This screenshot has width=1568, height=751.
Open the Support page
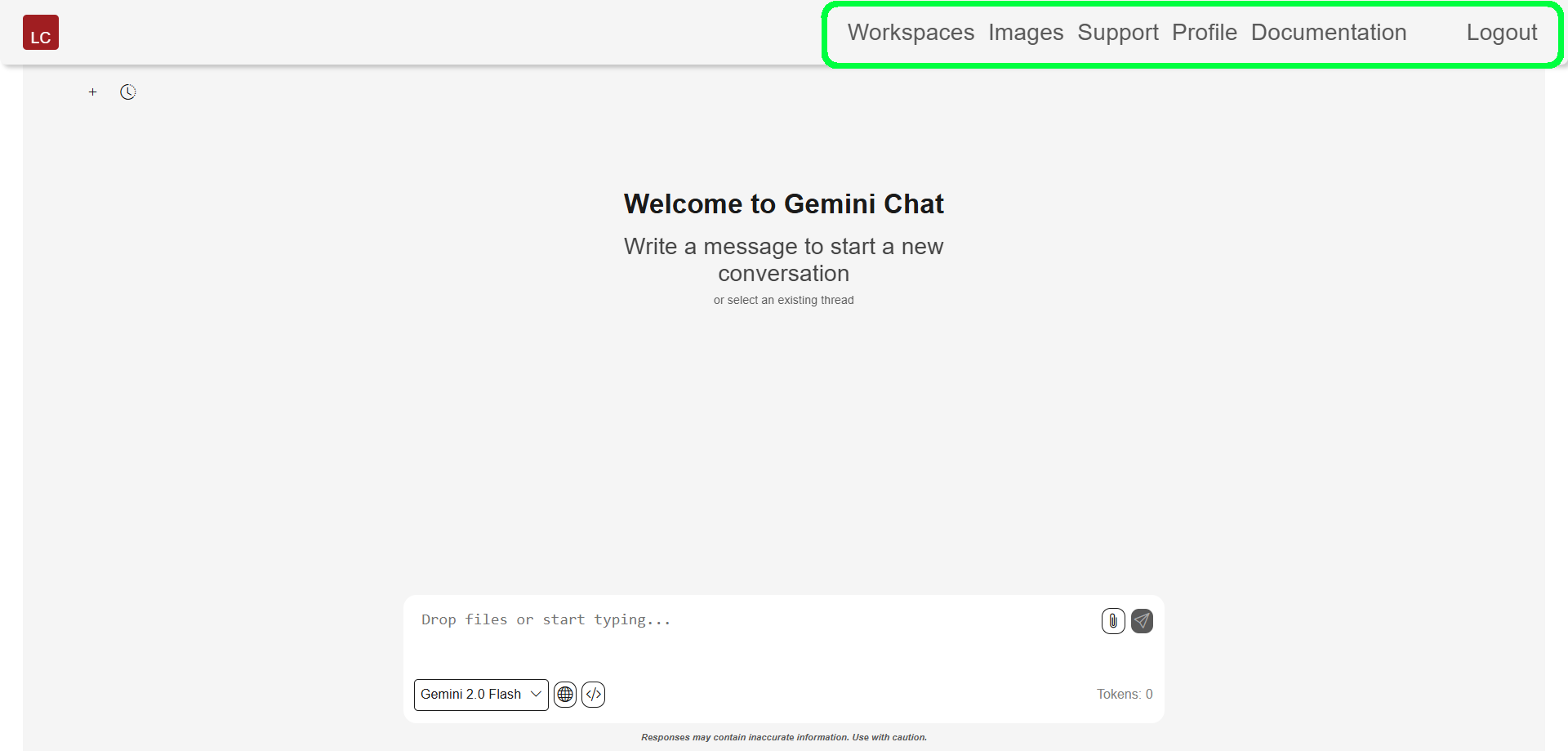1118,33
